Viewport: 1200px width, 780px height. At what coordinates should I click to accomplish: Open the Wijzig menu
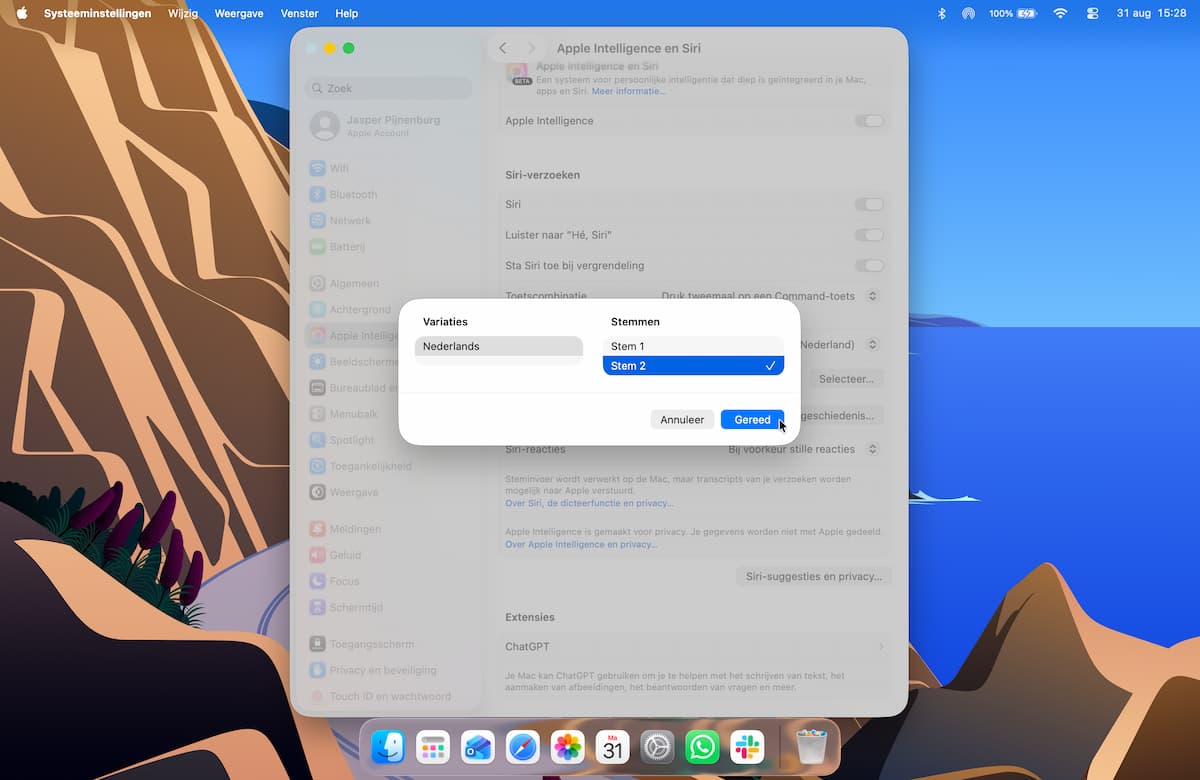tap(183, 13)
